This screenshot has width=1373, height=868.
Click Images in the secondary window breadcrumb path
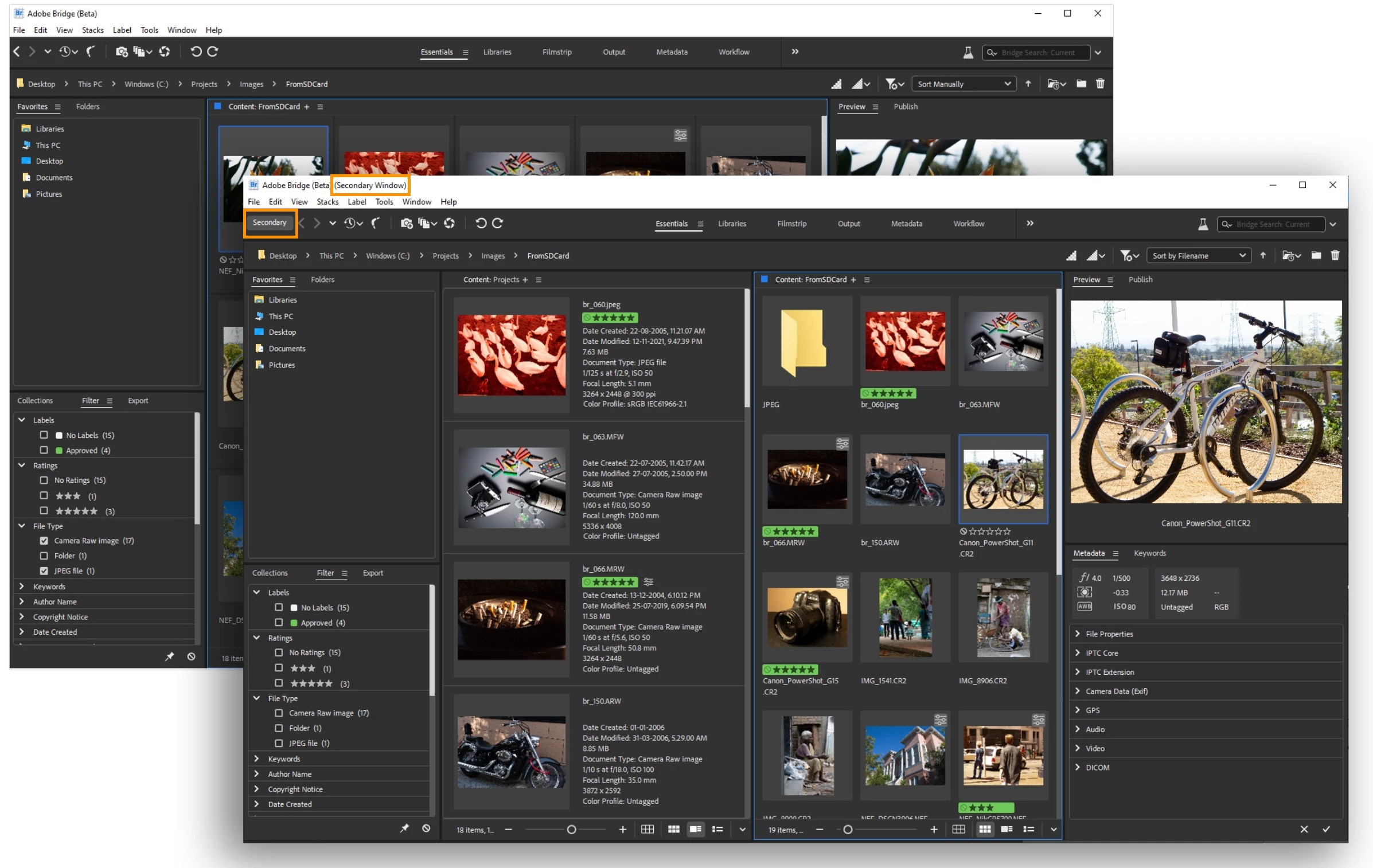pyautogui.click(x=492, y=256)
